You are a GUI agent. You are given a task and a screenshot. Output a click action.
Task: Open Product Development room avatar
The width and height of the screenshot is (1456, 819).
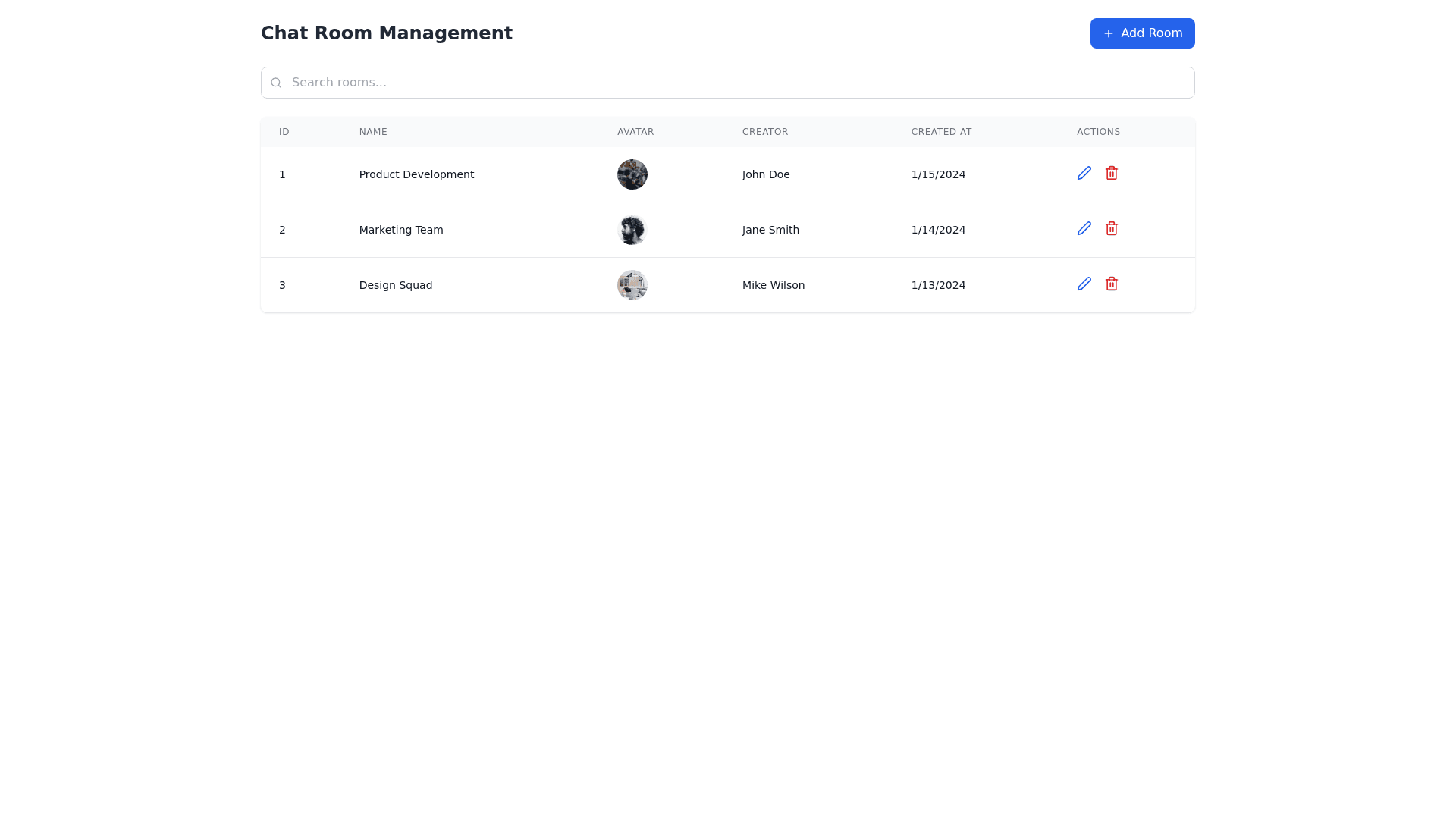click(x=632, y=174)
